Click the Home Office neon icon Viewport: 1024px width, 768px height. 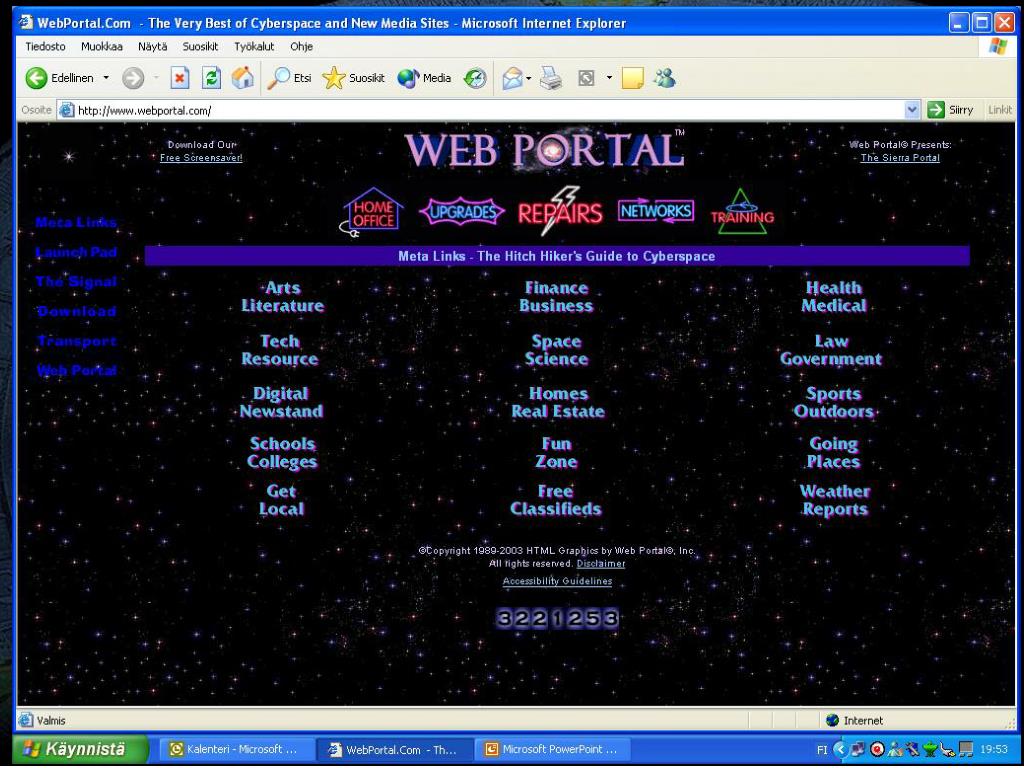tap(372, 212)
